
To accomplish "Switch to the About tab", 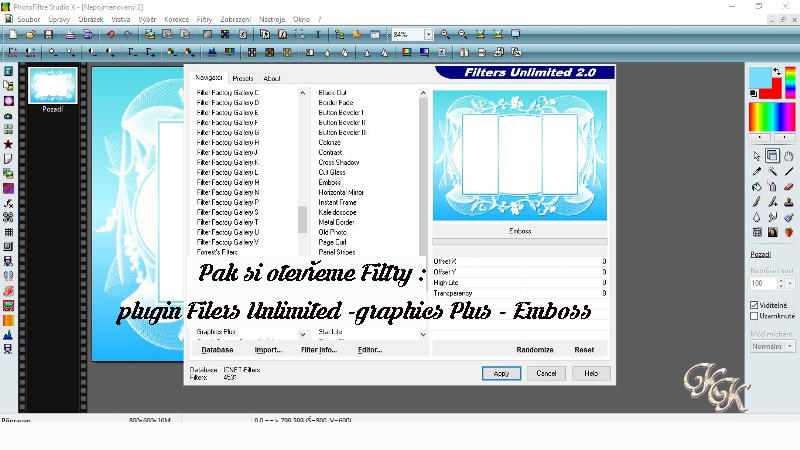I will pos(271,79).
